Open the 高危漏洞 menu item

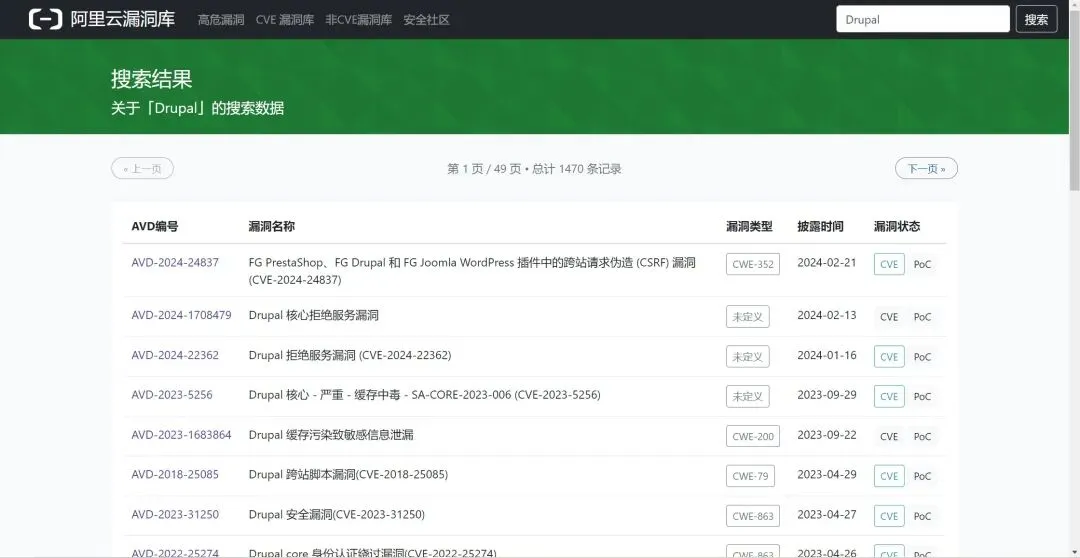tap(220, 20)
